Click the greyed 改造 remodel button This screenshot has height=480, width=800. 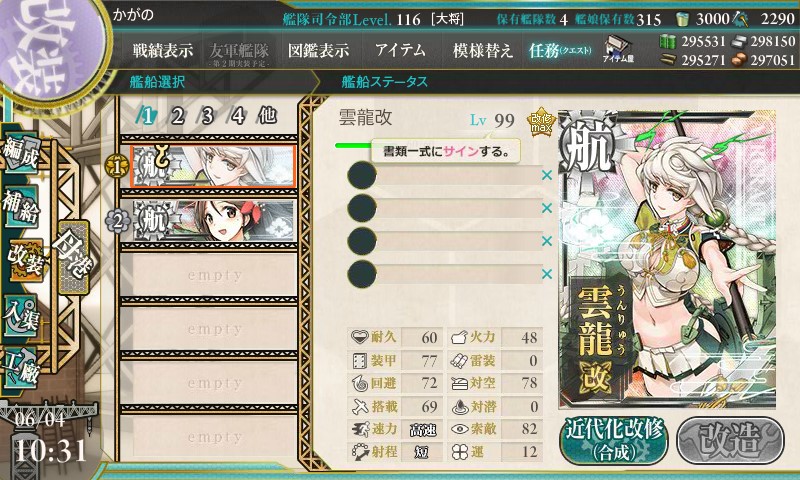(x=730, y=441)
